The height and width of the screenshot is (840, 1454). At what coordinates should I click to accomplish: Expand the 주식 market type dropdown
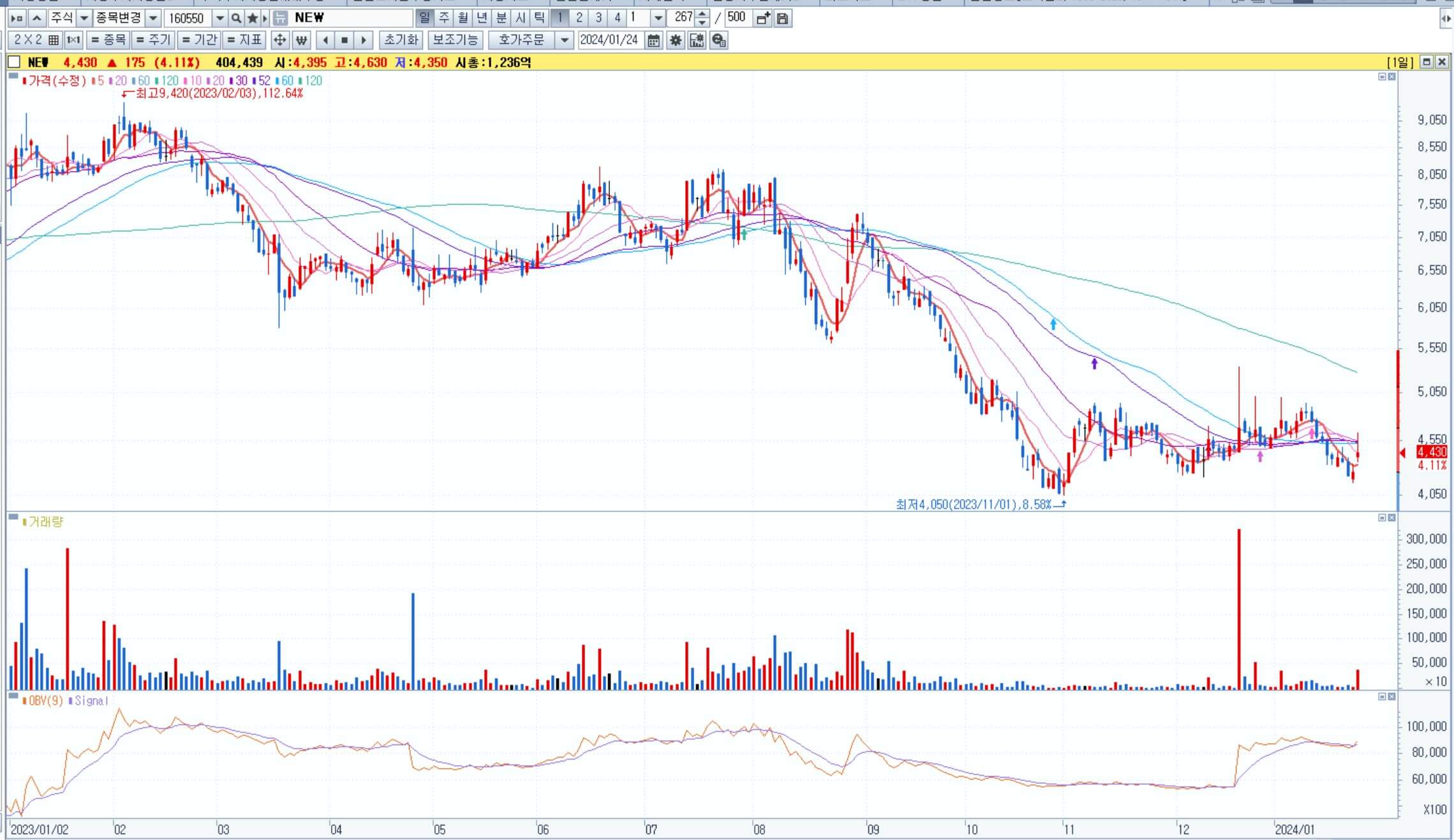[84, 18]
